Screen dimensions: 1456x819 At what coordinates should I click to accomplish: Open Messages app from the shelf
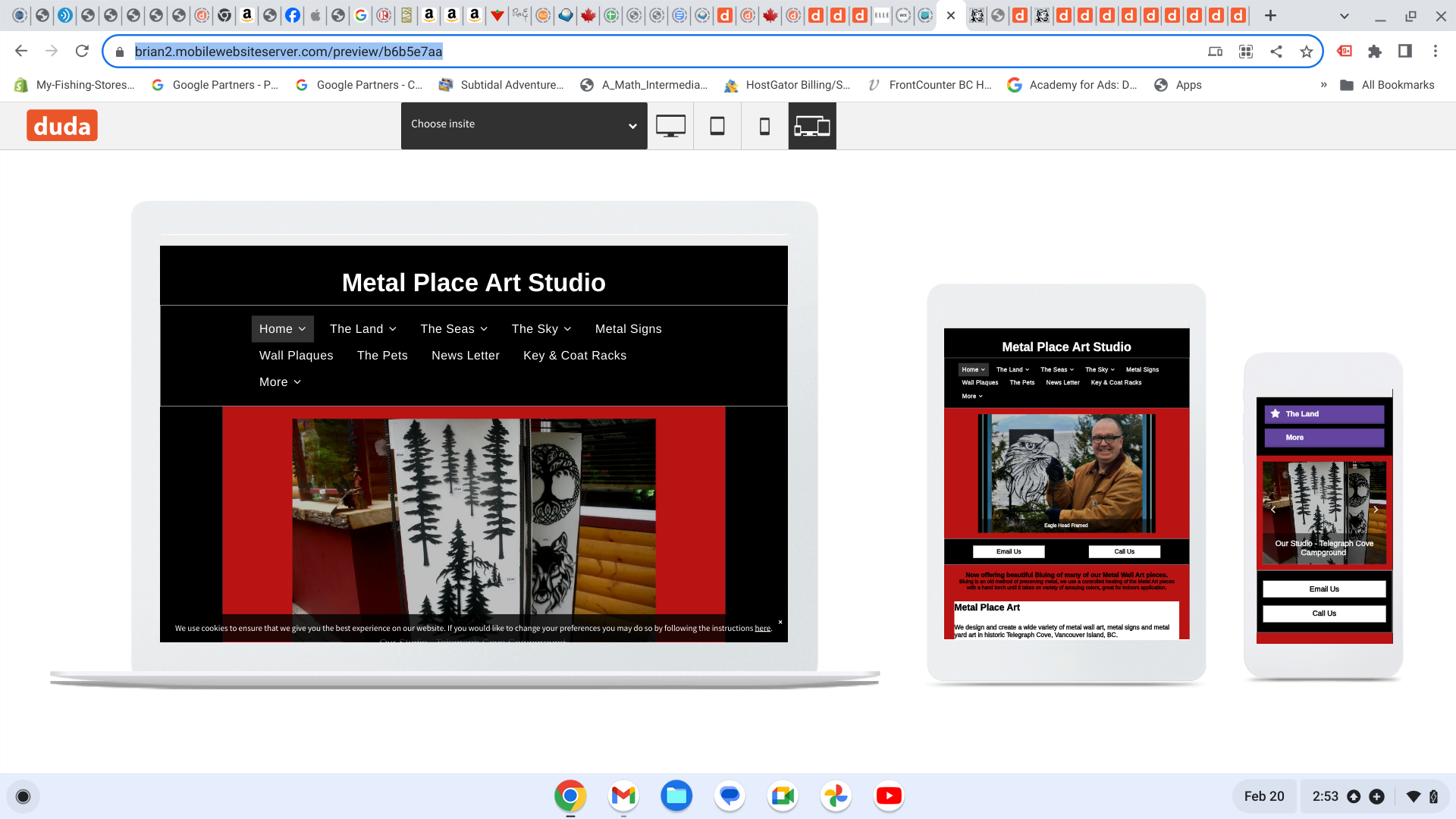[x=730, y=796]
